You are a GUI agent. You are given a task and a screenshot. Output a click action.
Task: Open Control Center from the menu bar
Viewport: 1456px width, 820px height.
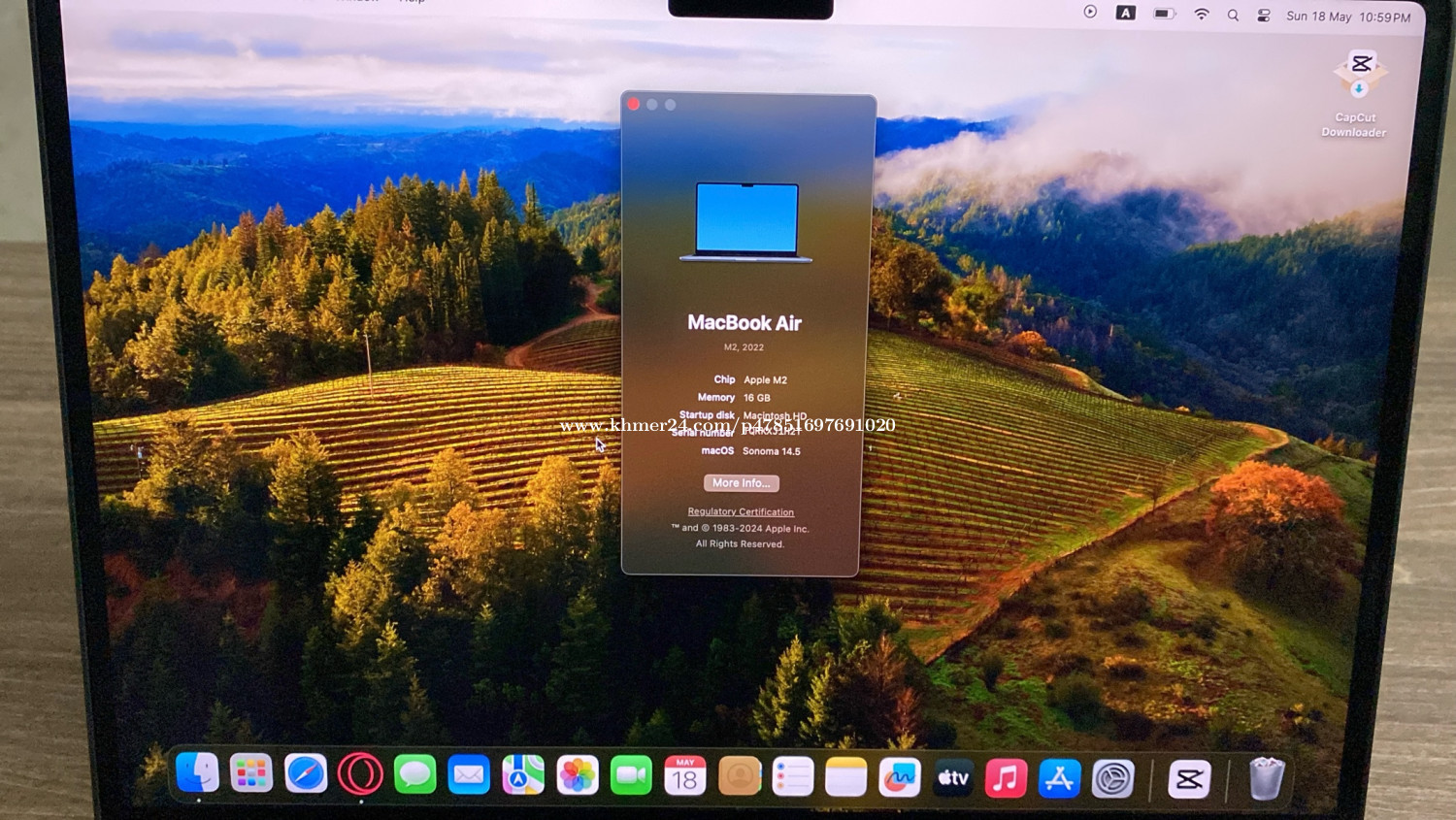1264,16
